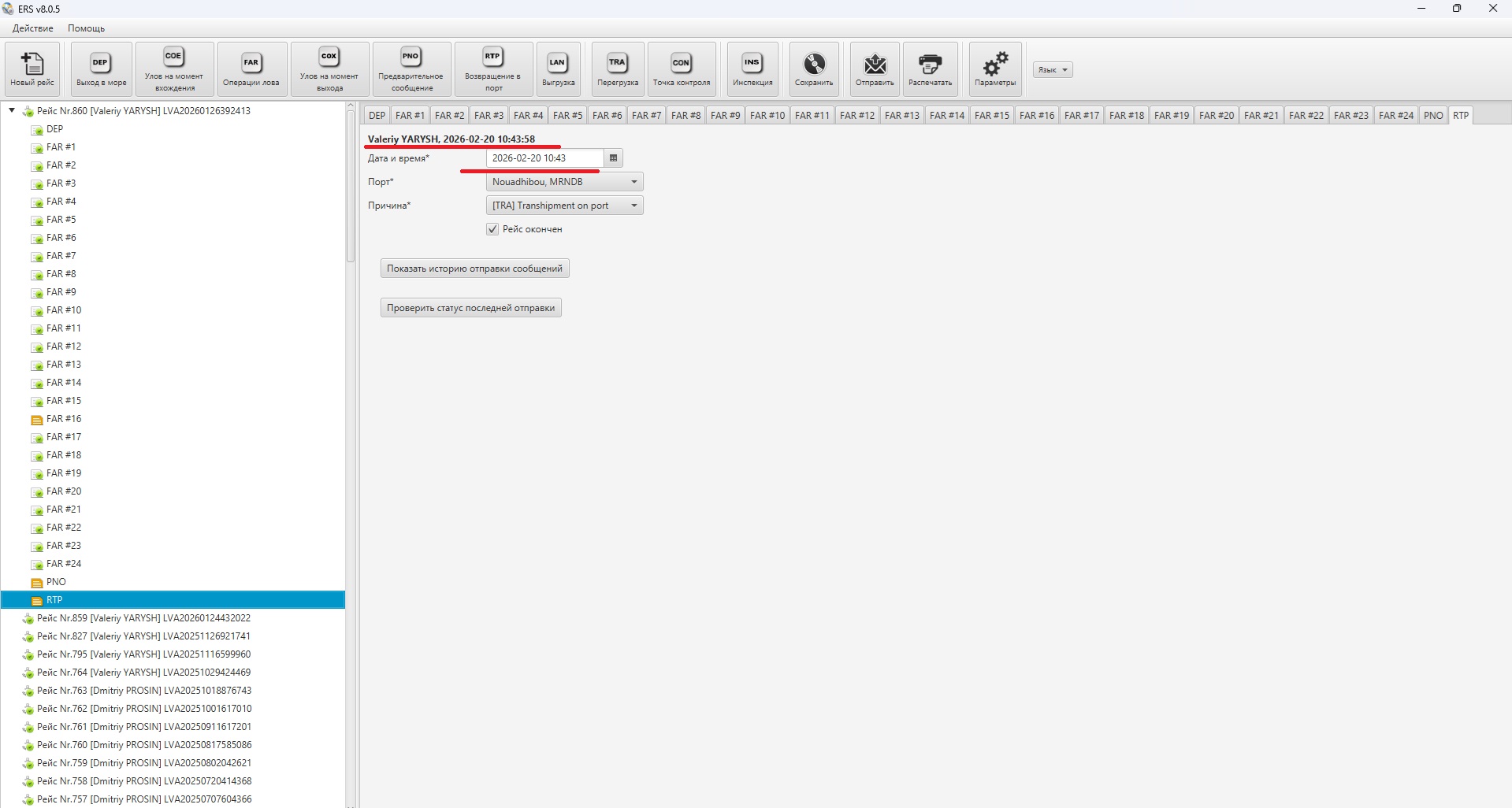Open the calendar picker beside the date field
Viewport: 1512px width, 808px height.
[613, 158]
